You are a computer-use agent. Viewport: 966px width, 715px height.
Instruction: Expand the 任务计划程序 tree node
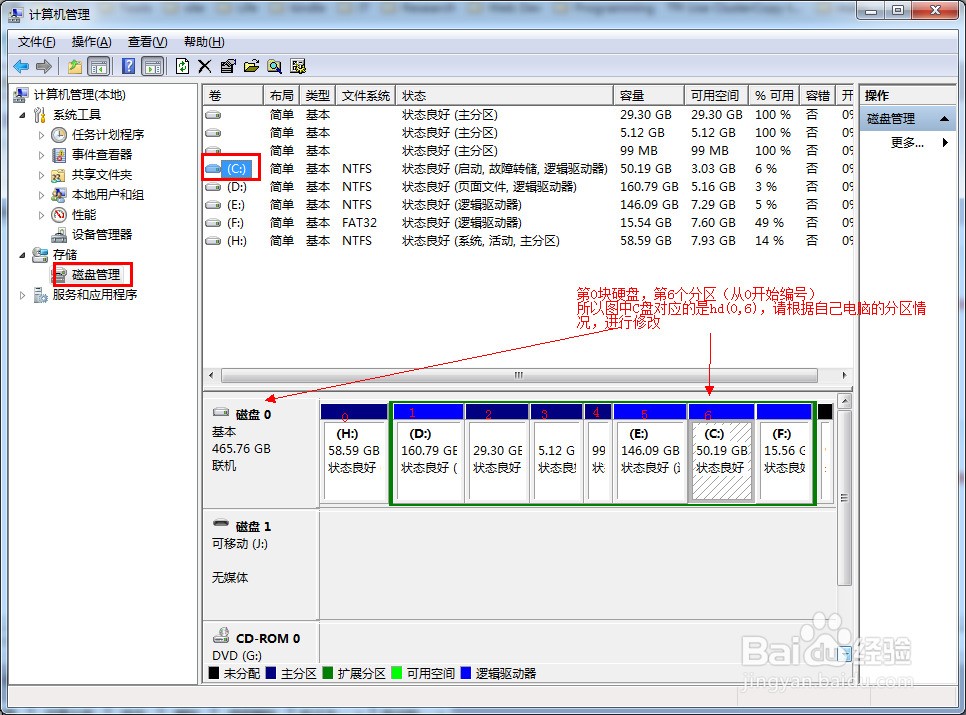click(42, 135)
